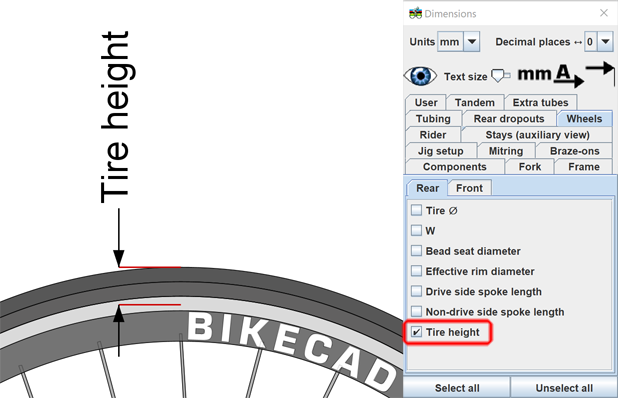Click the Units mm field
The width and height of the screenshot is (618, 398).
point(450,41)
